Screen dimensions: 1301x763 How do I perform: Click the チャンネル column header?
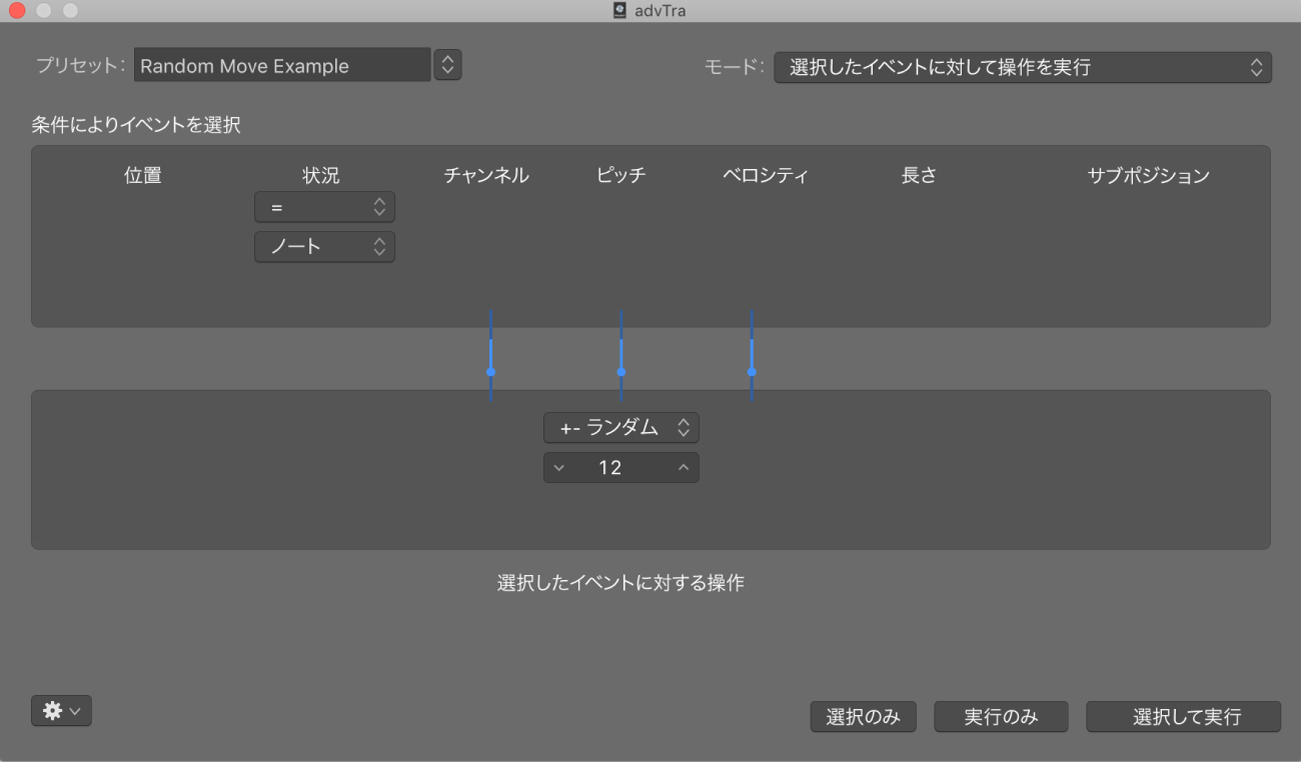click(486, 175)
